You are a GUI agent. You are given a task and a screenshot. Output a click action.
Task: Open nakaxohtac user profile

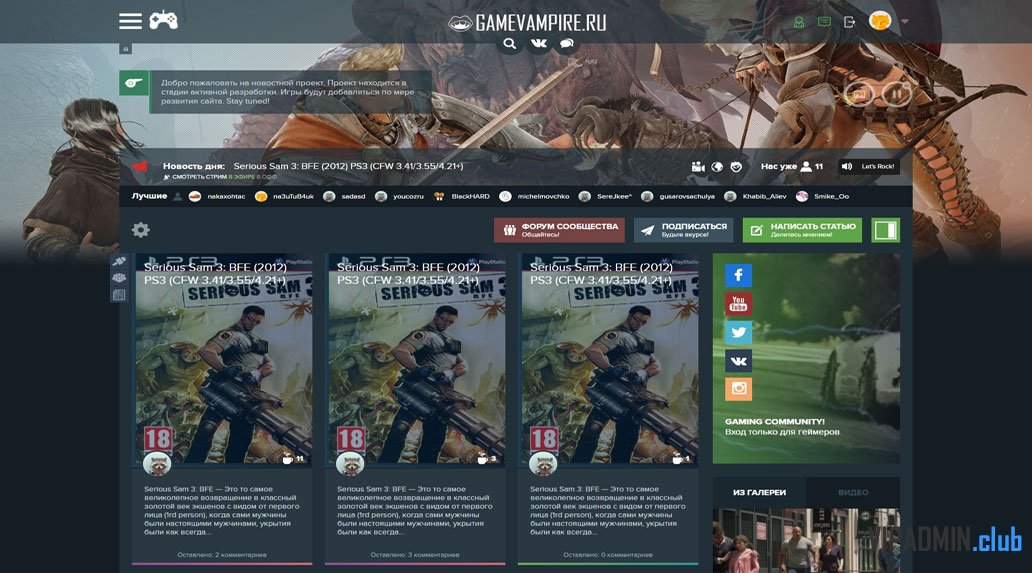point(217,196)
